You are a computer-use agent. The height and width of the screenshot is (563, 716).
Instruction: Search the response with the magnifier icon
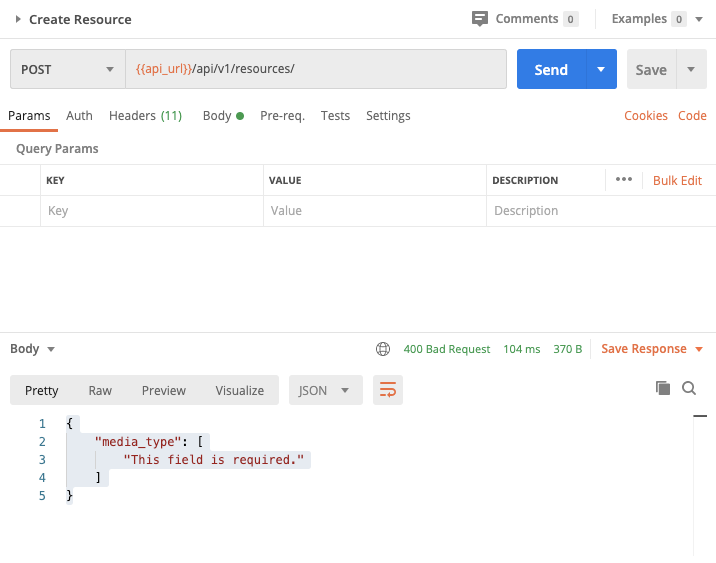689,388
